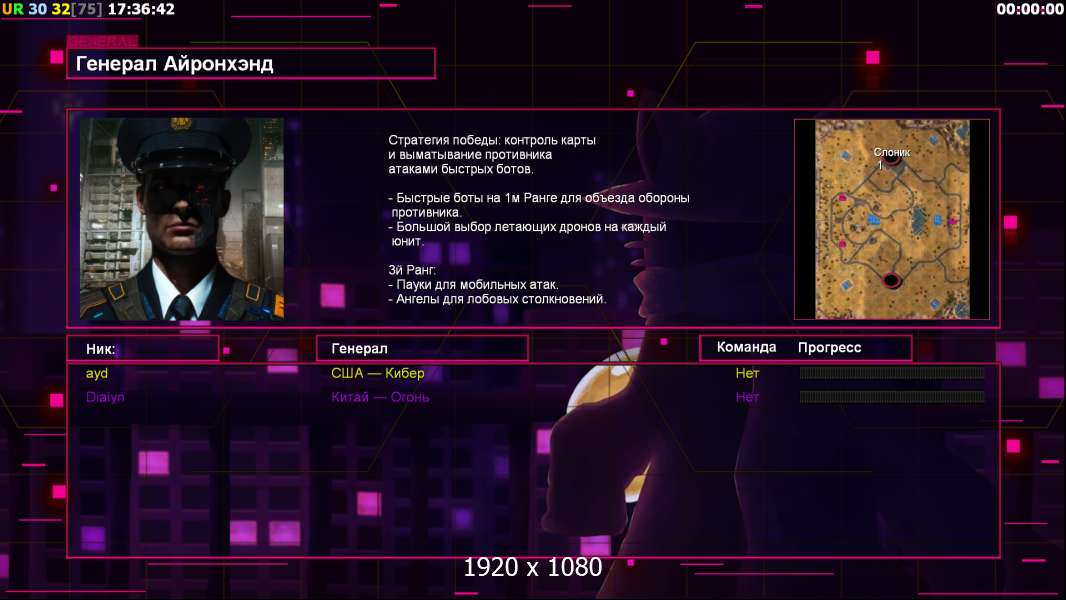Click the 00:00:00 timer at top right
This screenshot has height=600, width=1066.
coord(1029,10)
